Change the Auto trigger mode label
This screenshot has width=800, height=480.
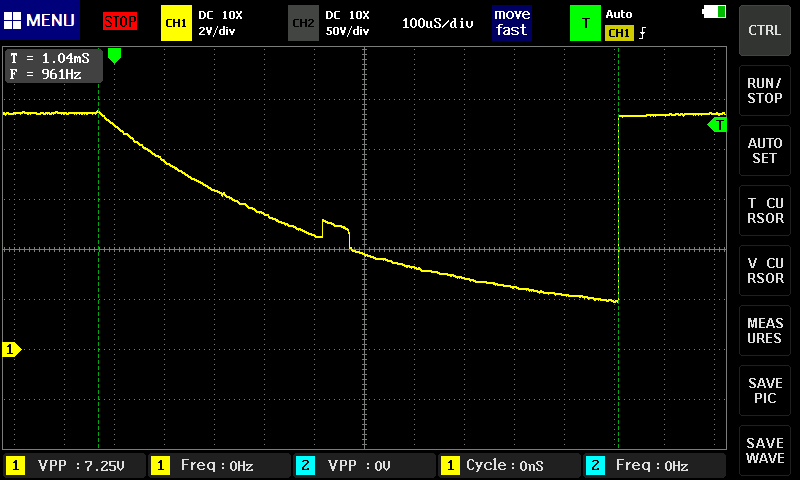tap(618, 14)
